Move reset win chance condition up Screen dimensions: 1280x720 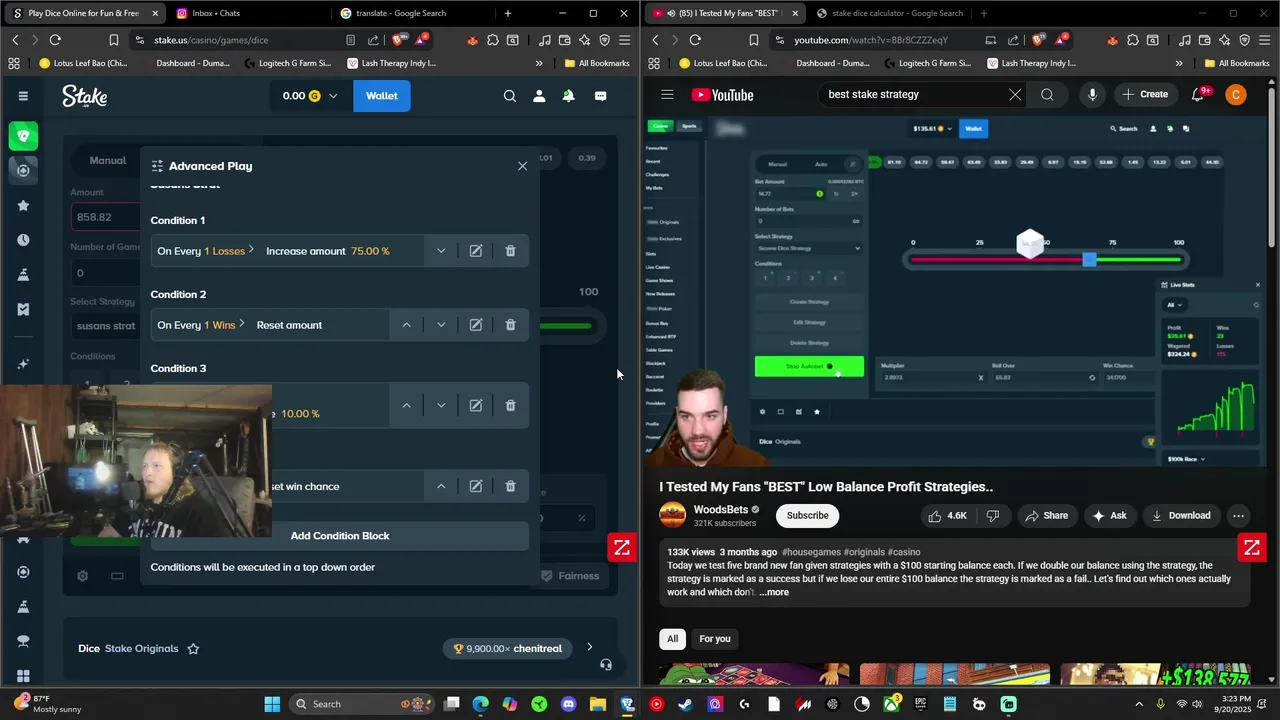441,486
